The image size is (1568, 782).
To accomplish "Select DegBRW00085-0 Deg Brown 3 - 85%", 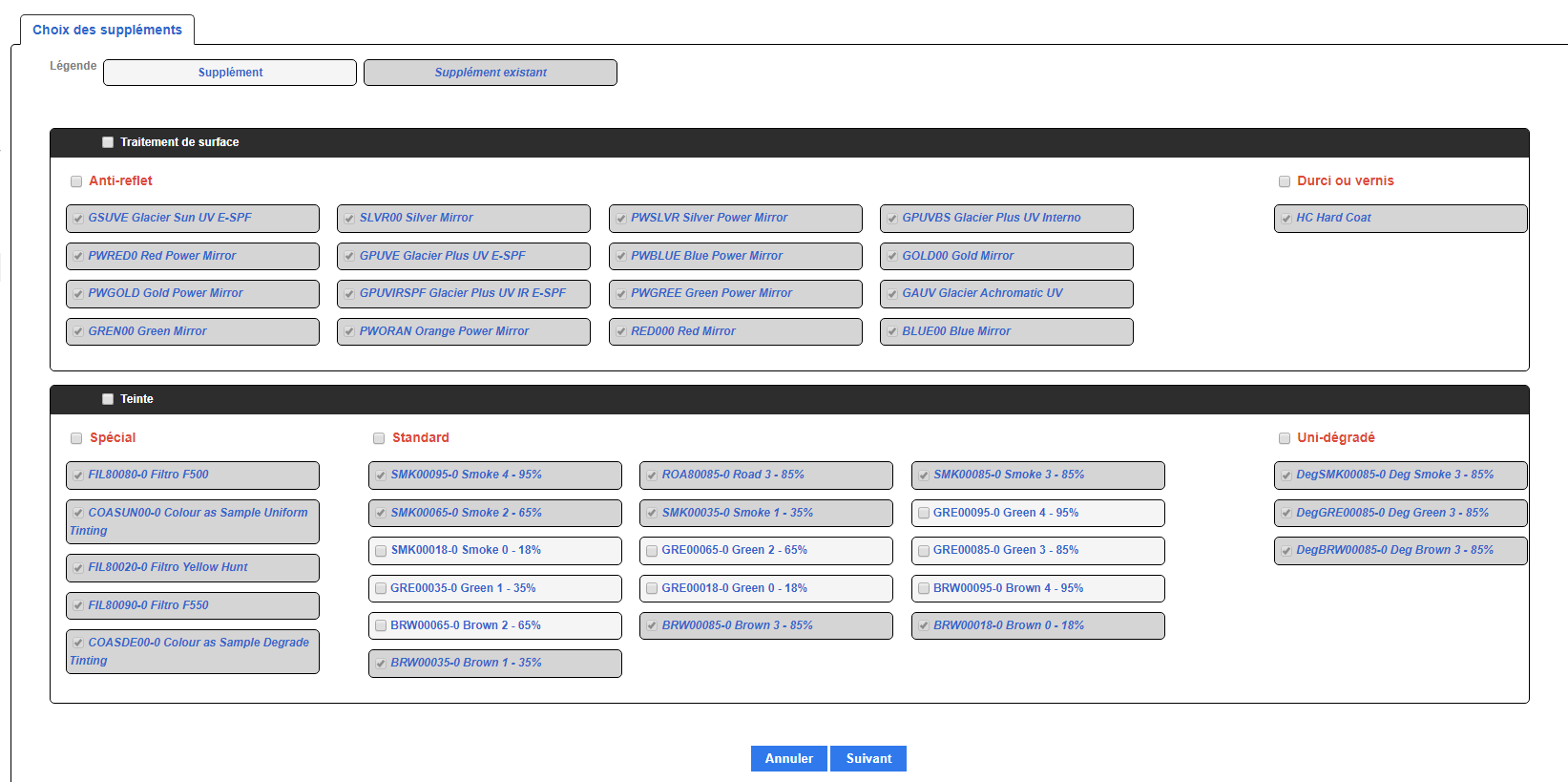I will [1401, 551].
